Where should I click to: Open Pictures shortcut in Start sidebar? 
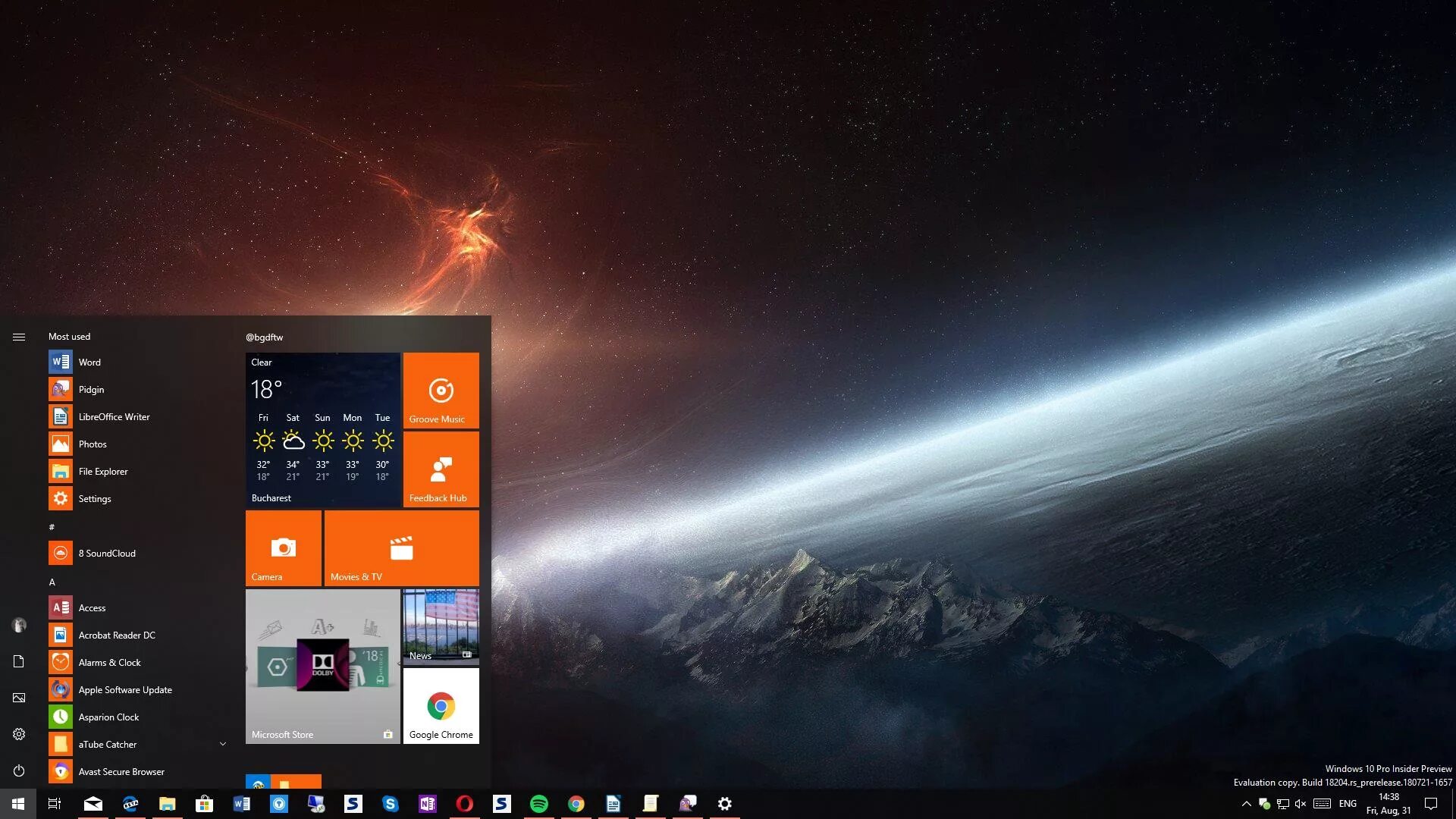tap(19, 698)
